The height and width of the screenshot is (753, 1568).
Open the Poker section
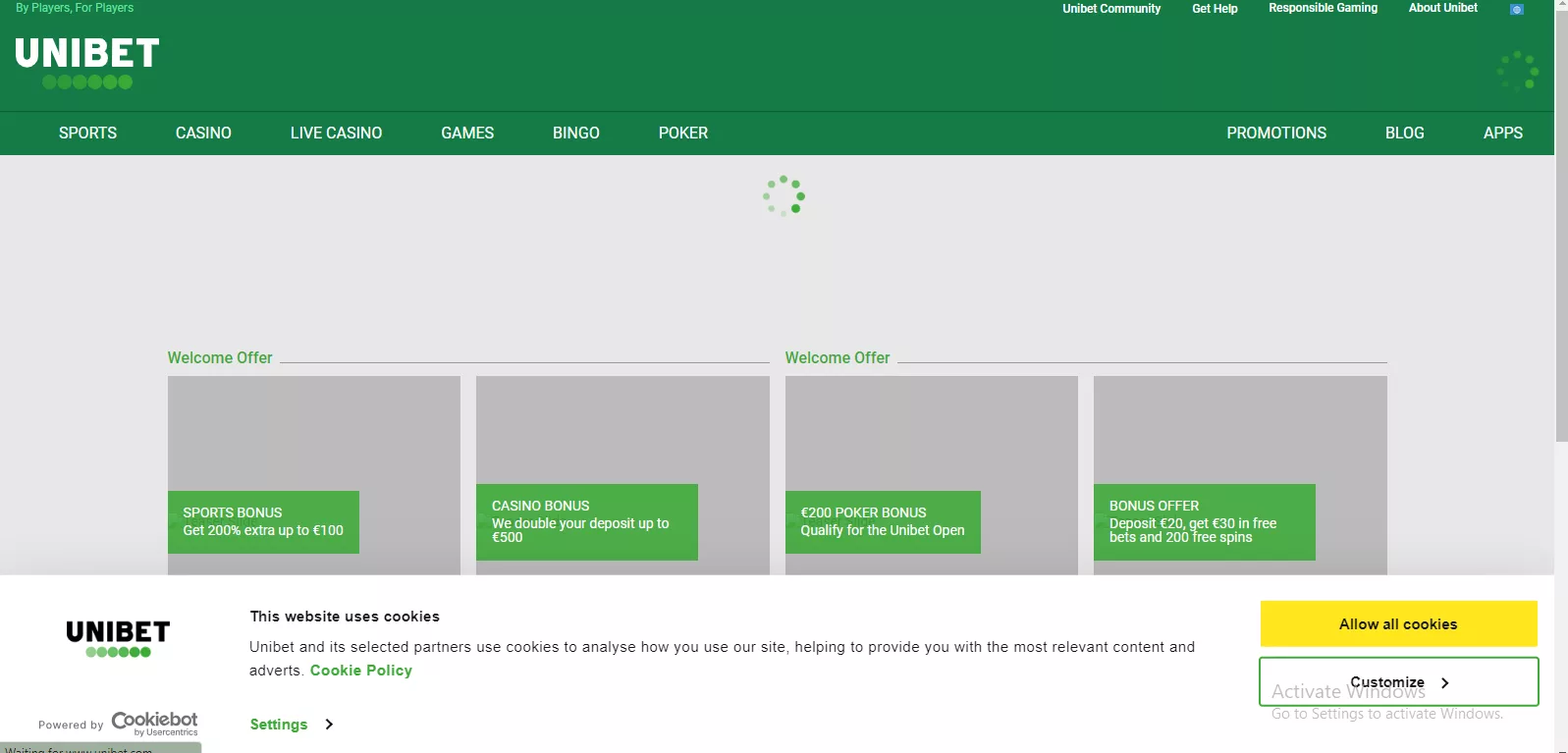683,133
